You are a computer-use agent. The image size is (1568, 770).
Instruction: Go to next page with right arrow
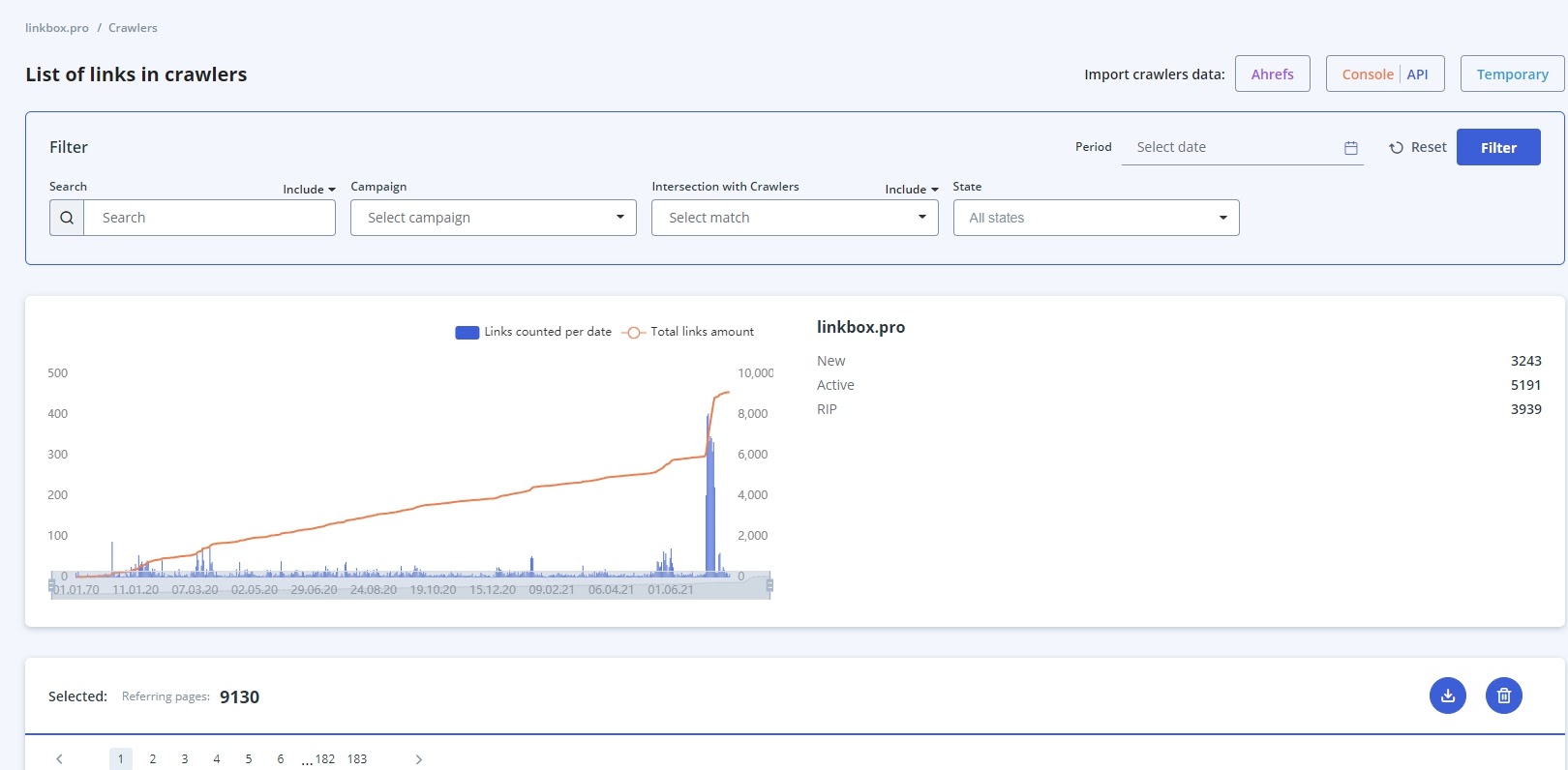[418, 759]
